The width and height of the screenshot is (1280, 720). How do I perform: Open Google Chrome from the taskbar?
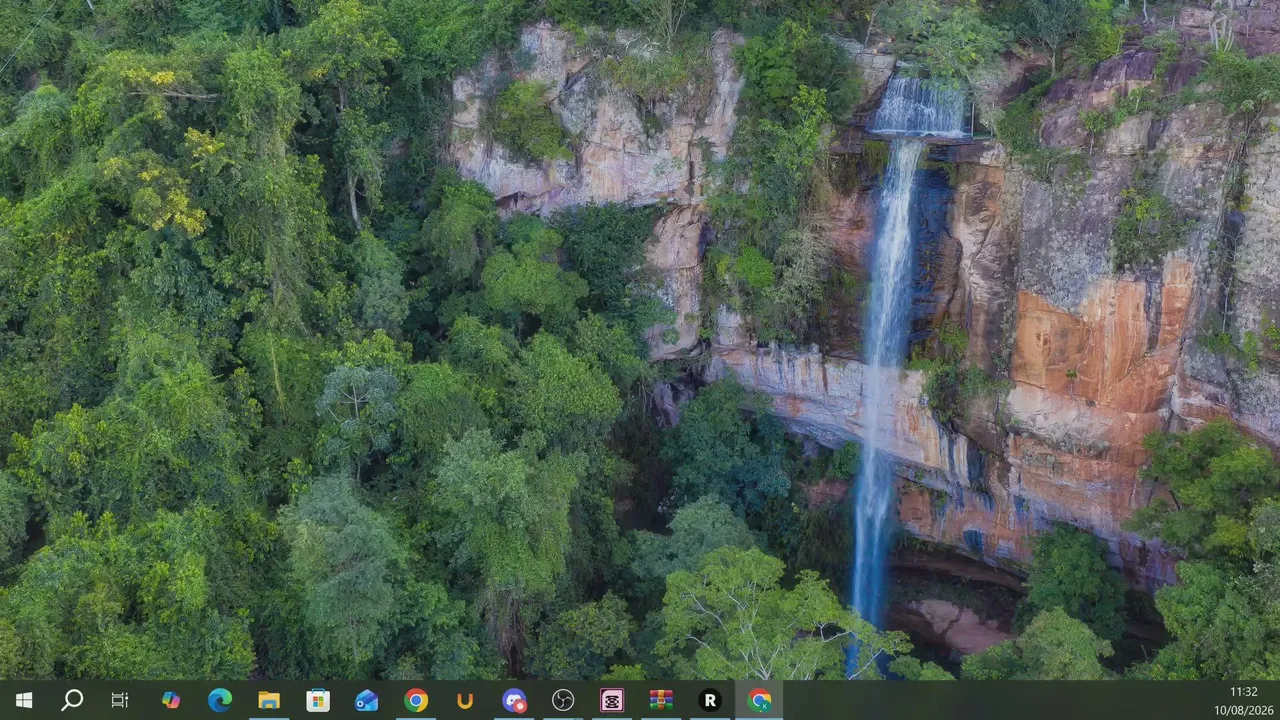pyautogui.click(x=416, y=700)
